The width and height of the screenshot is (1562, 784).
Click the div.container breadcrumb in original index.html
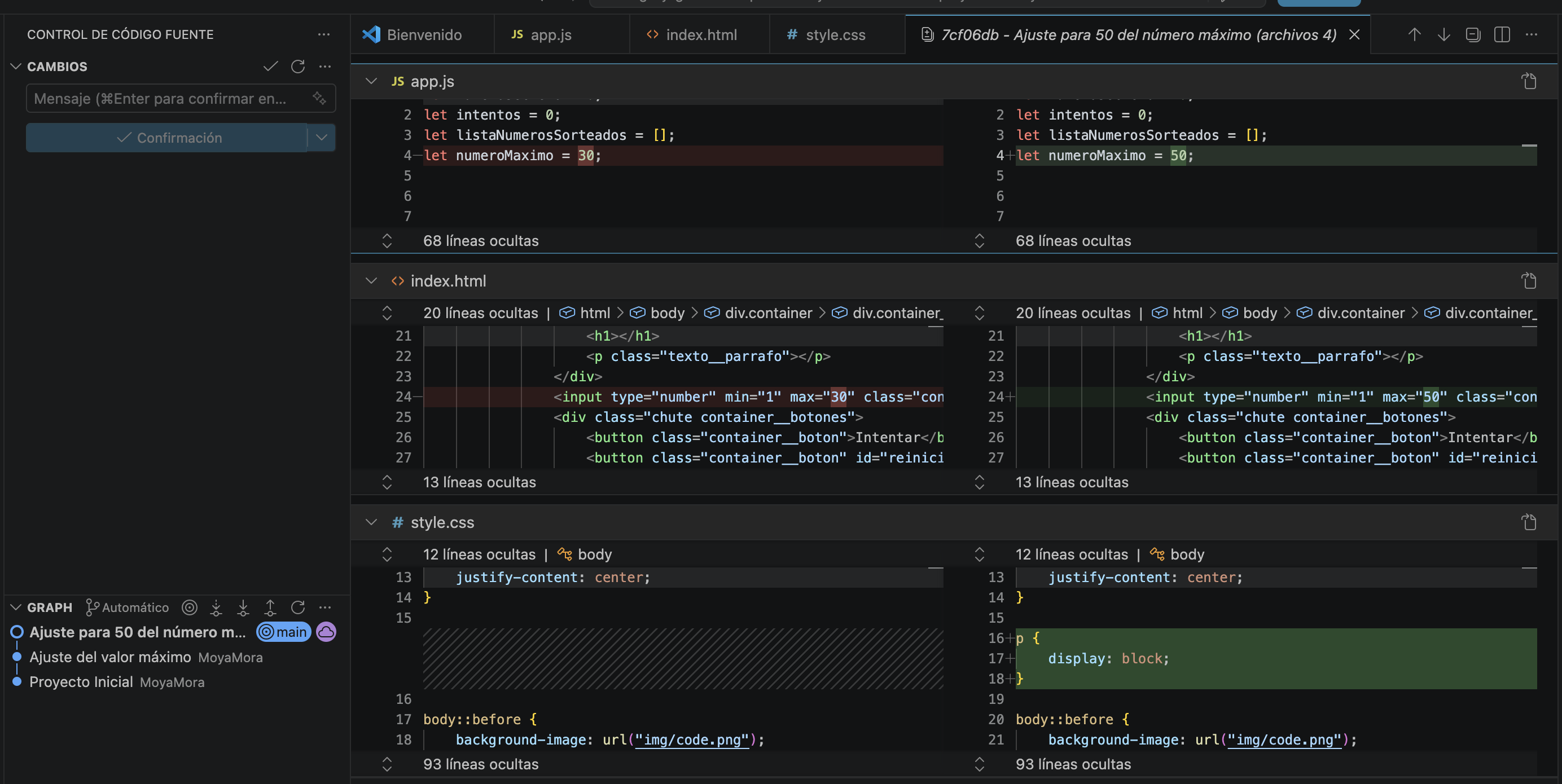758,312
